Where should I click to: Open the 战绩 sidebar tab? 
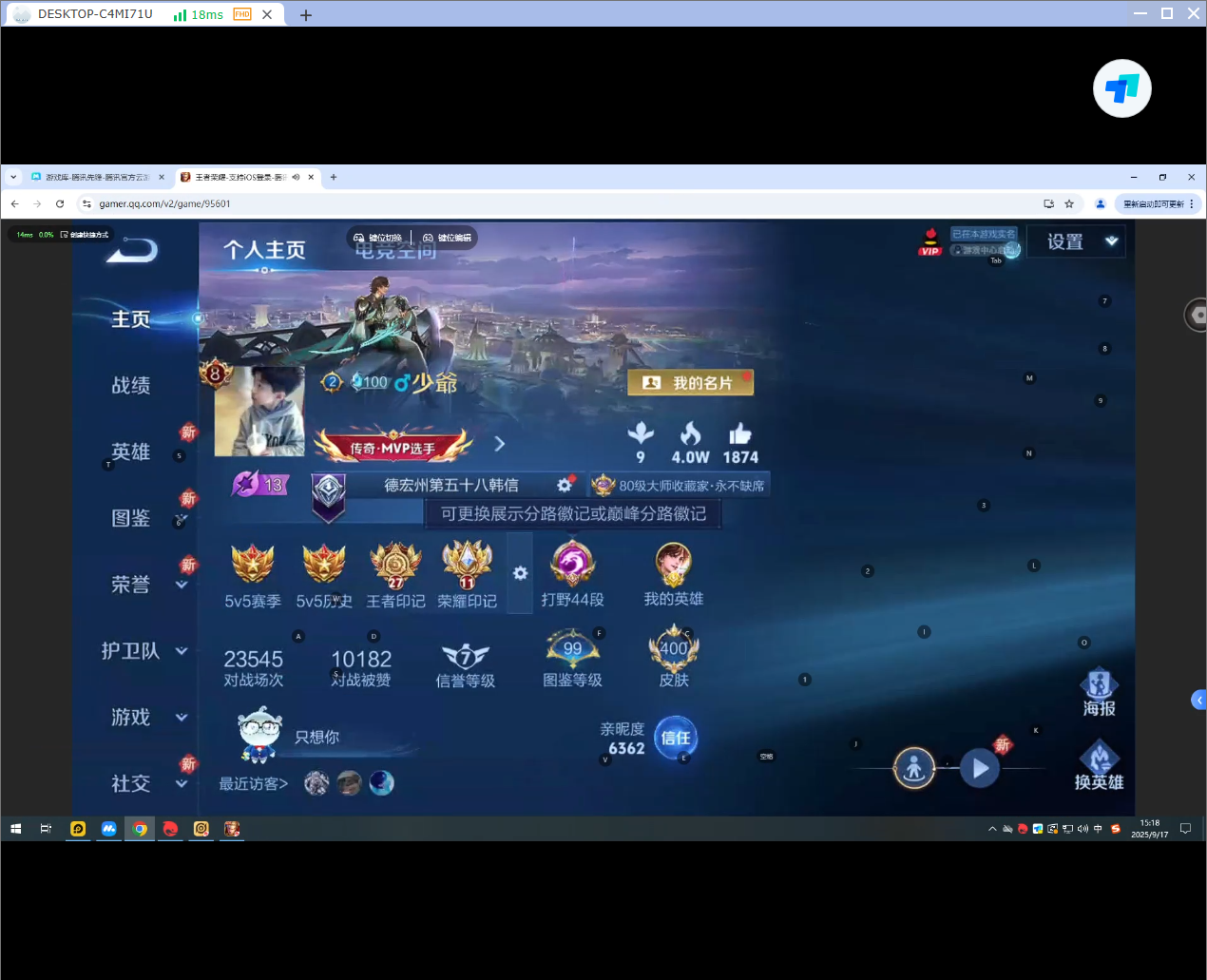pos(131,386)
